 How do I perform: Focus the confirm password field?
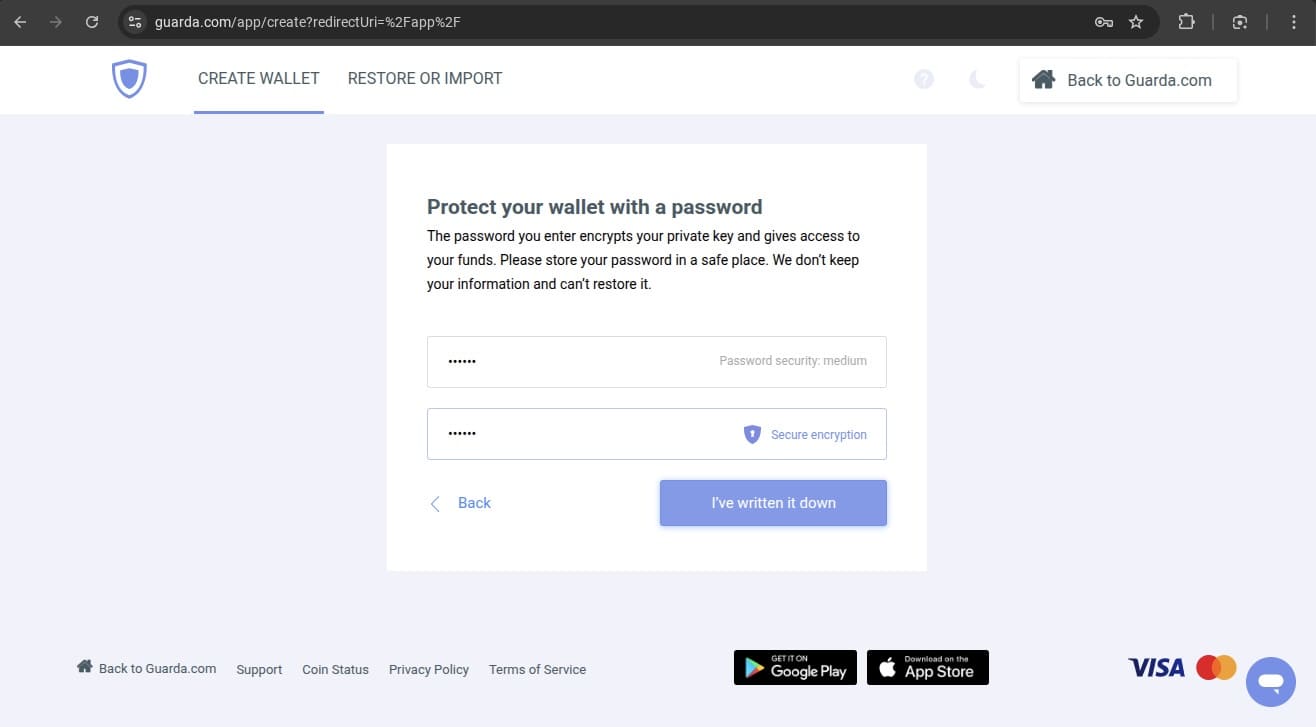(x=657, y=434)
